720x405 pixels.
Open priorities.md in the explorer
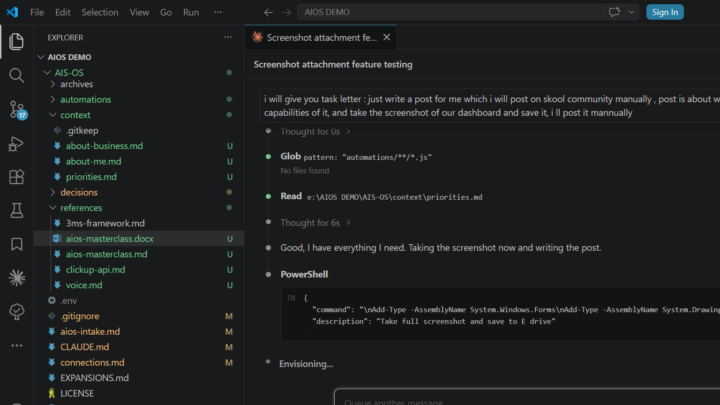pos(91,177)
